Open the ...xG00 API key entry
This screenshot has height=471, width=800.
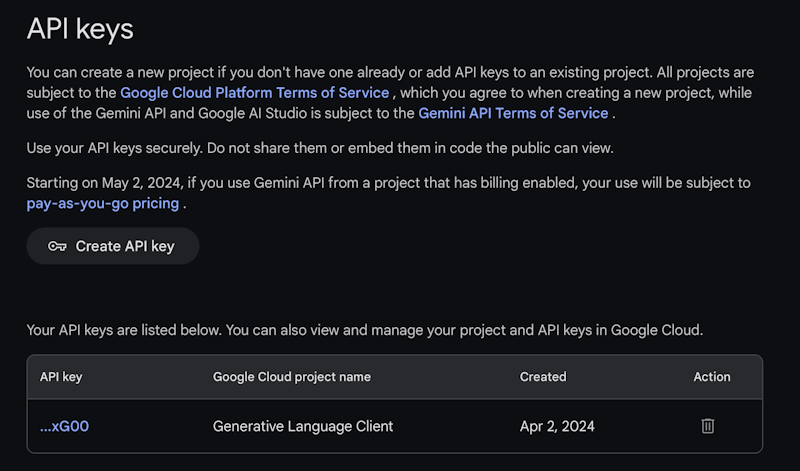point(65,426)
